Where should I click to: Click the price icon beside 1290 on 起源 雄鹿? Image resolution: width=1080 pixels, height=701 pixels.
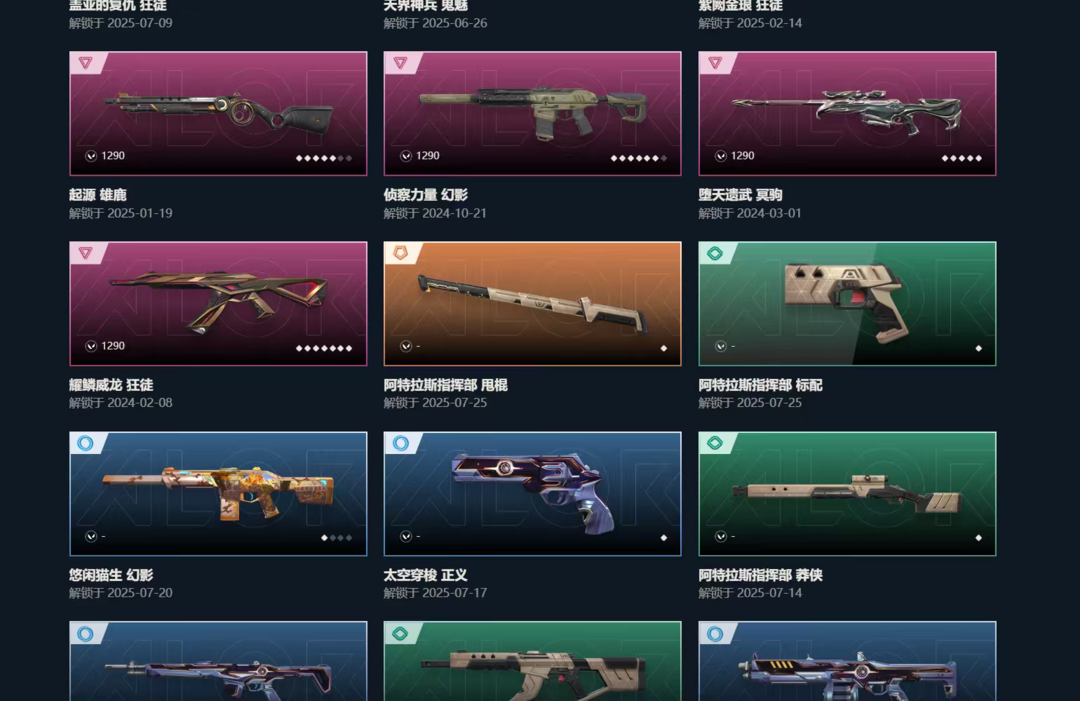point(91,156)
